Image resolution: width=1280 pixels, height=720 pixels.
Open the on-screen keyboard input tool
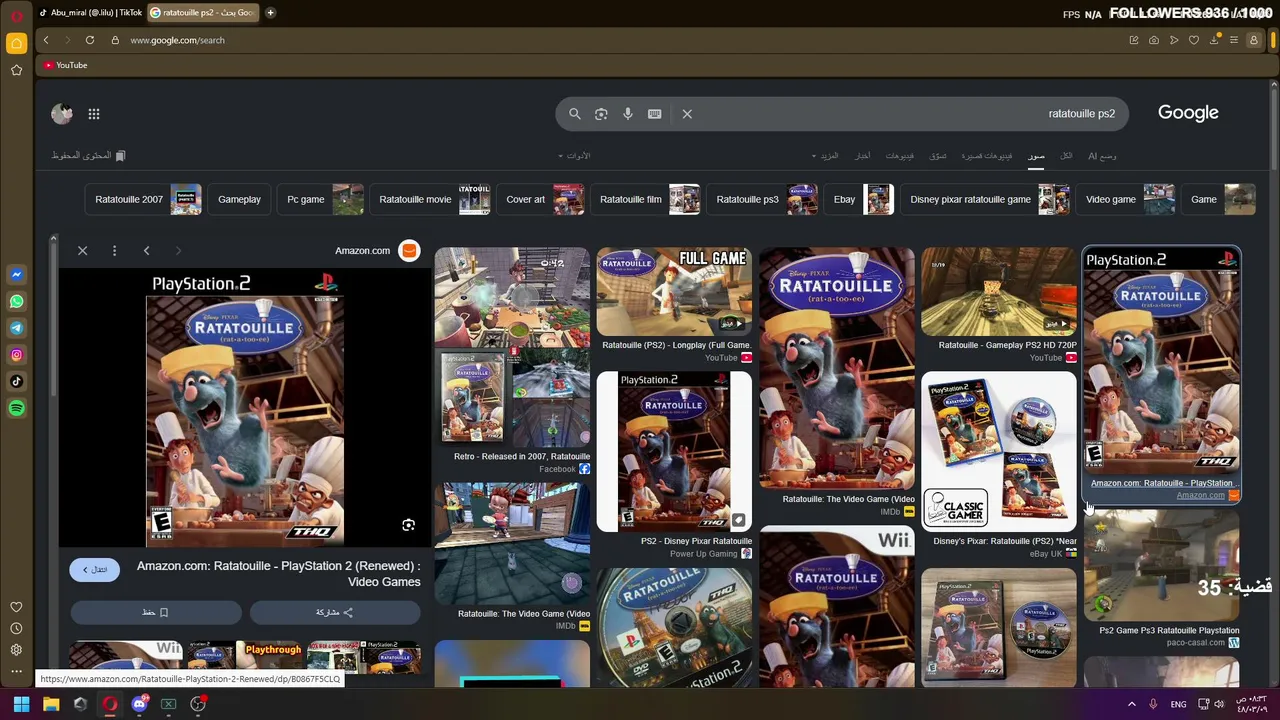coord(655,114)
